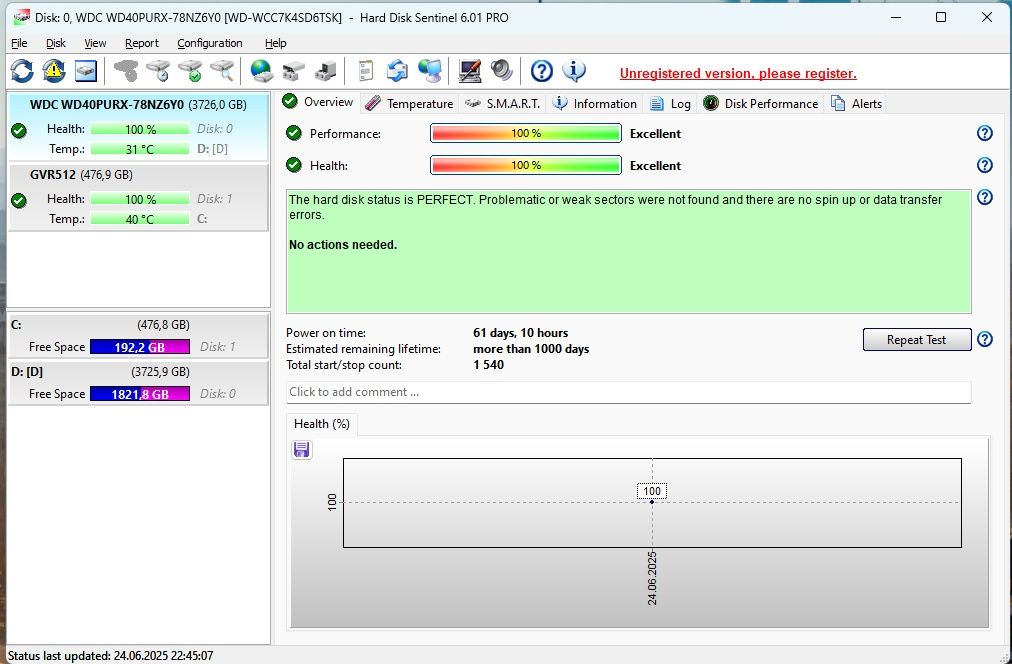Click the C: free space 192,2 GB bar

click(x=140, y=347)
